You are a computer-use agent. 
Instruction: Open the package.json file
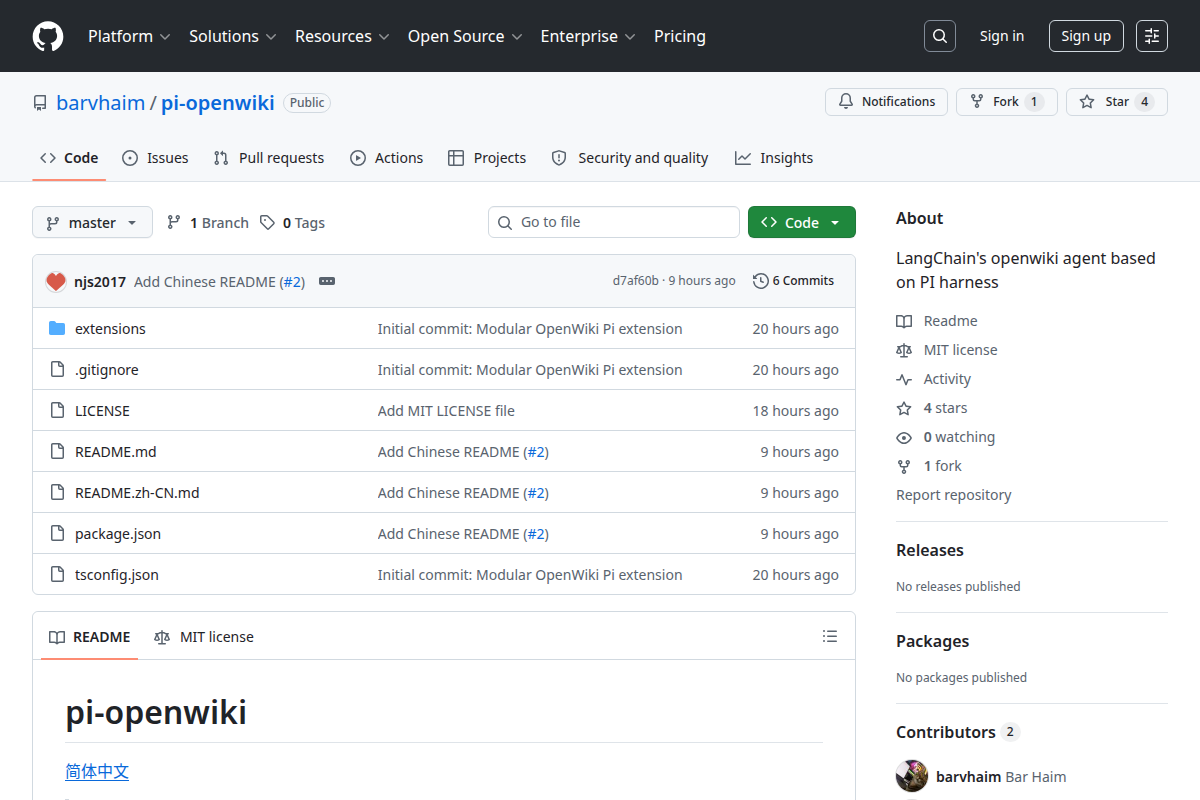coord(118,534)
